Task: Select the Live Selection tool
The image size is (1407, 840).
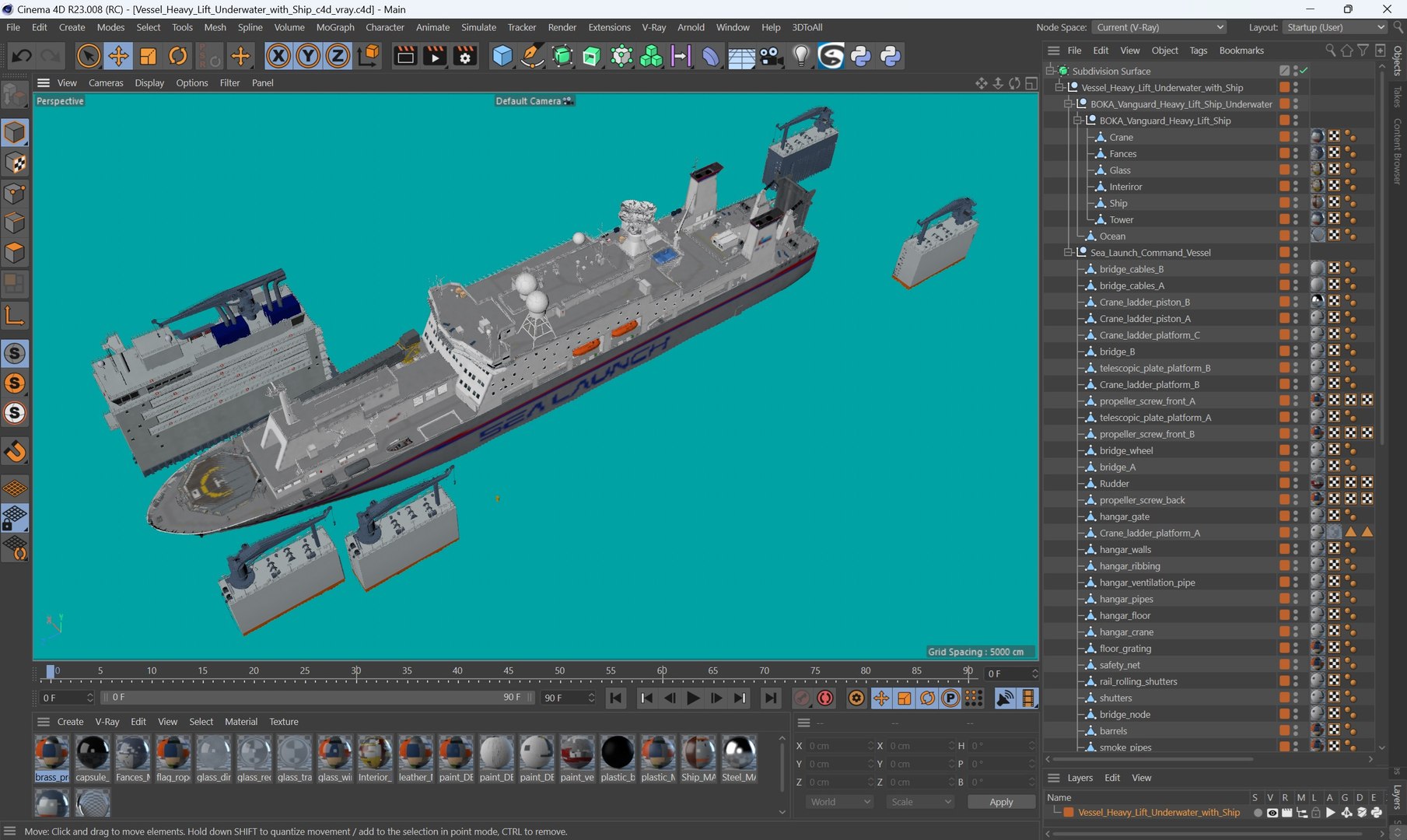Action: 89,56
